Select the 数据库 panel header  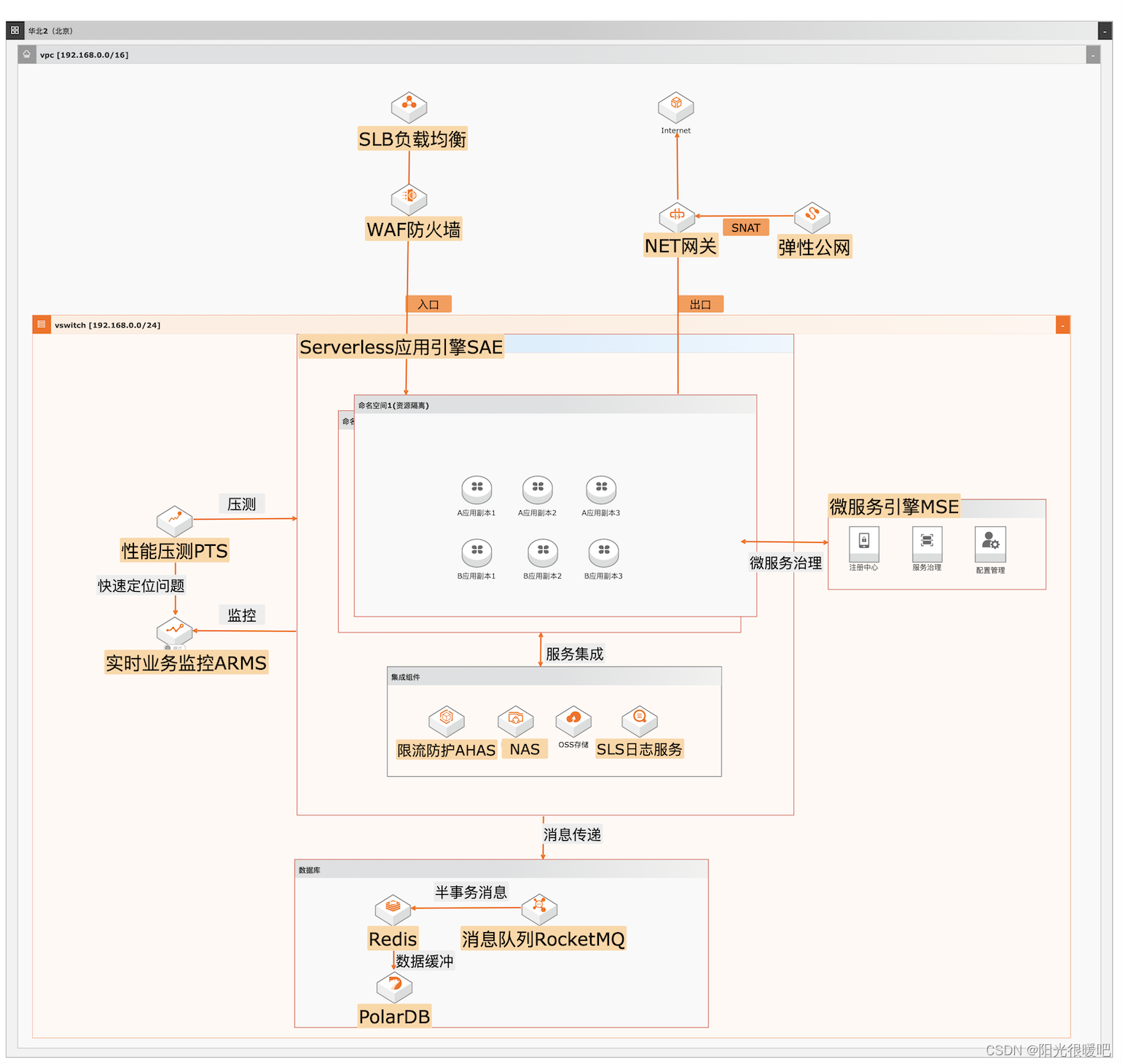point(501,869)
